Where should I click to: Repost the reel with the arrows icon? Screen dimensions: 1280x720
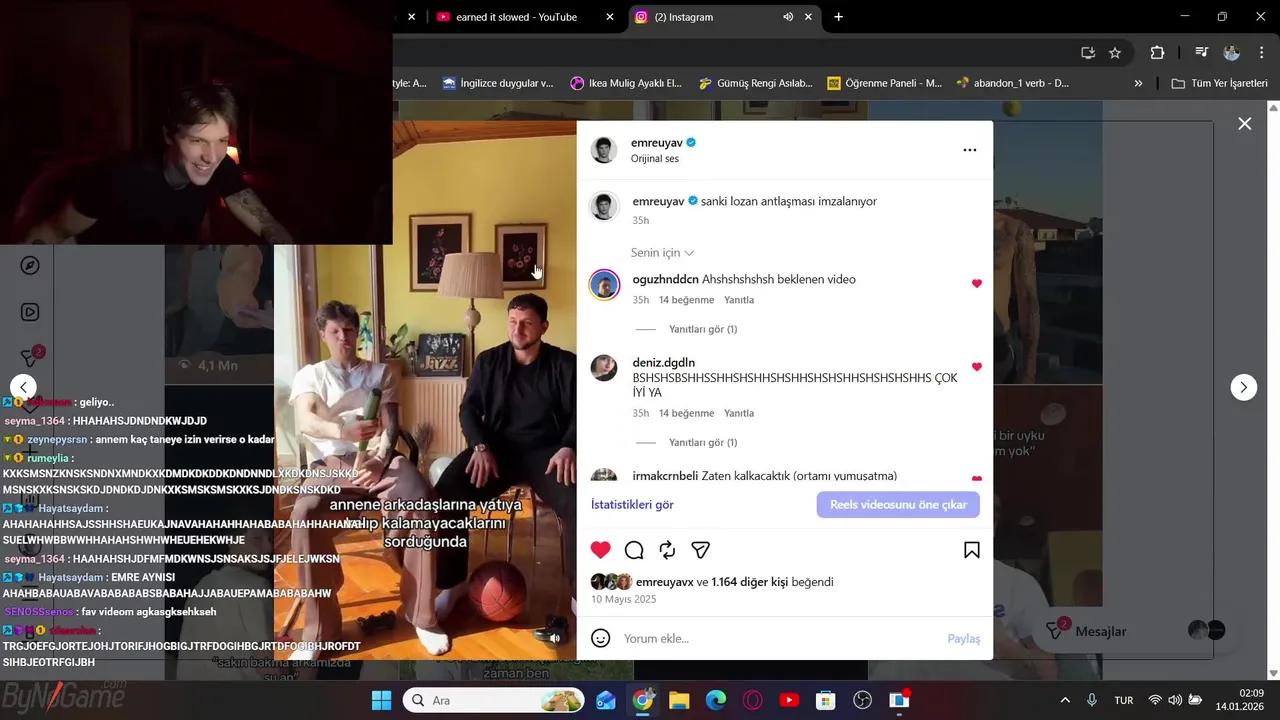667,550
